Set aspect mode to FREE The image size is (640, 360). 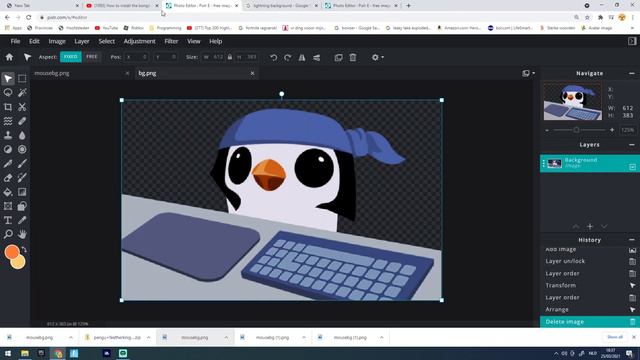[92, 57]
